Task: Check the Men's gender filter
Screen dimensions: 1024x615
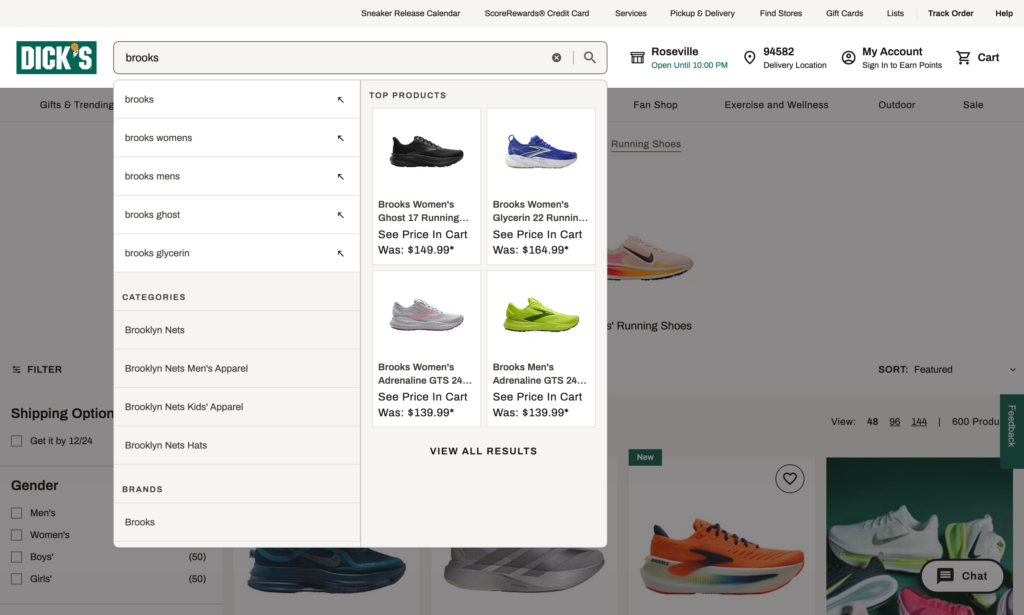Action: point(16,513)
